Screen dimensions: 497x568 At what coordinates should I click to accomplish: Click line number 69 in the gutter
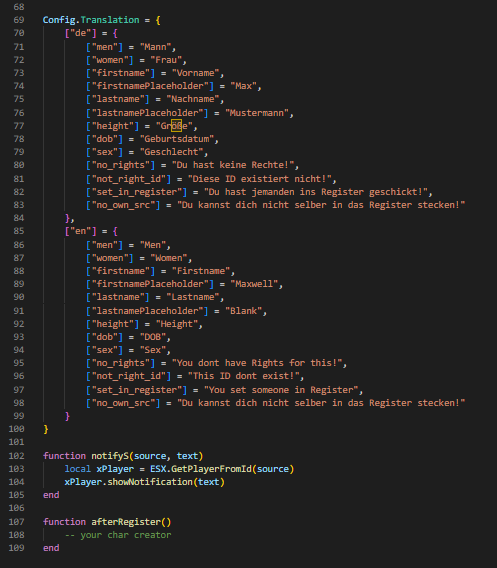(x=19, y=20)
